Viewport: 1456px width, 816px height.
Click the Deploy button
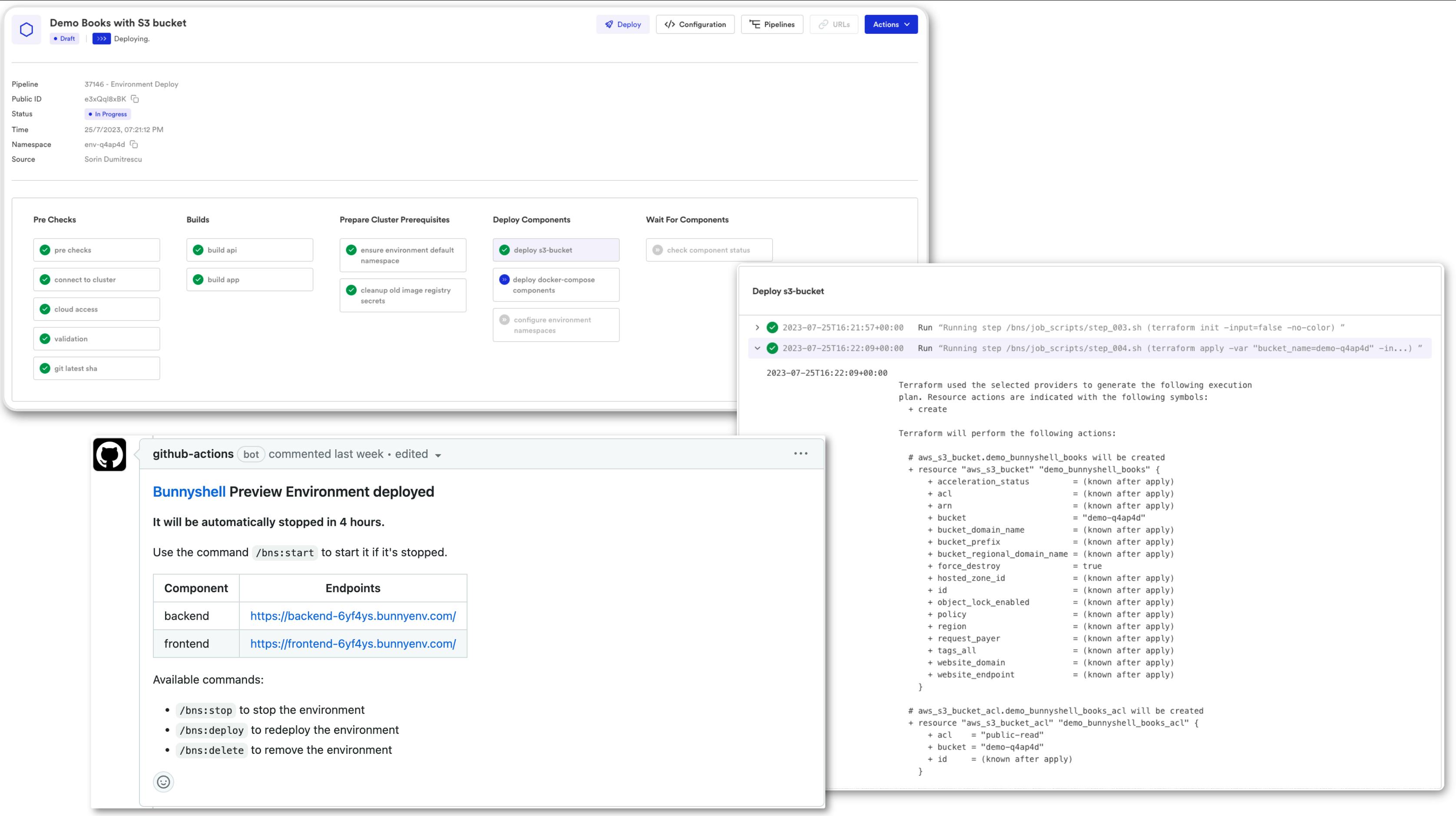[622, 24]
